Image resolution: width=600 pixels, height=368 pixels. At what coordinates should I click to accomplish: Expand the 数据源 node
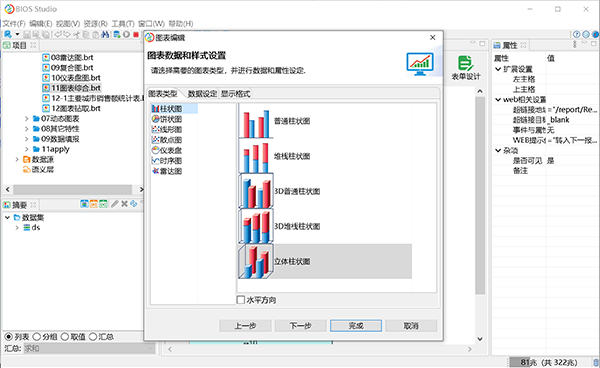point(17,159)
